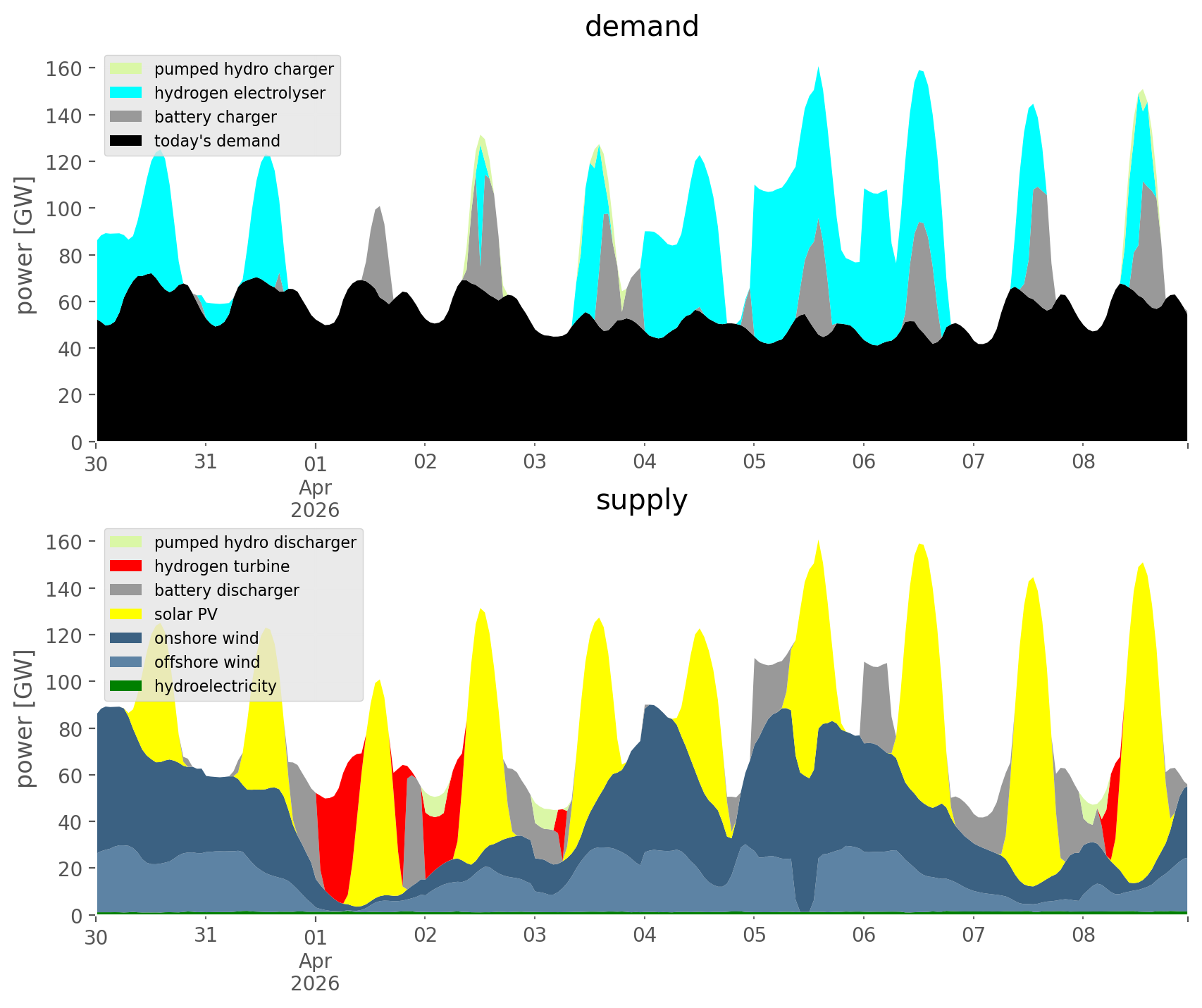Click the demand chart's power [GW] axis label
This screenshot has width=1202, height=1008.
tap(25, 245)
